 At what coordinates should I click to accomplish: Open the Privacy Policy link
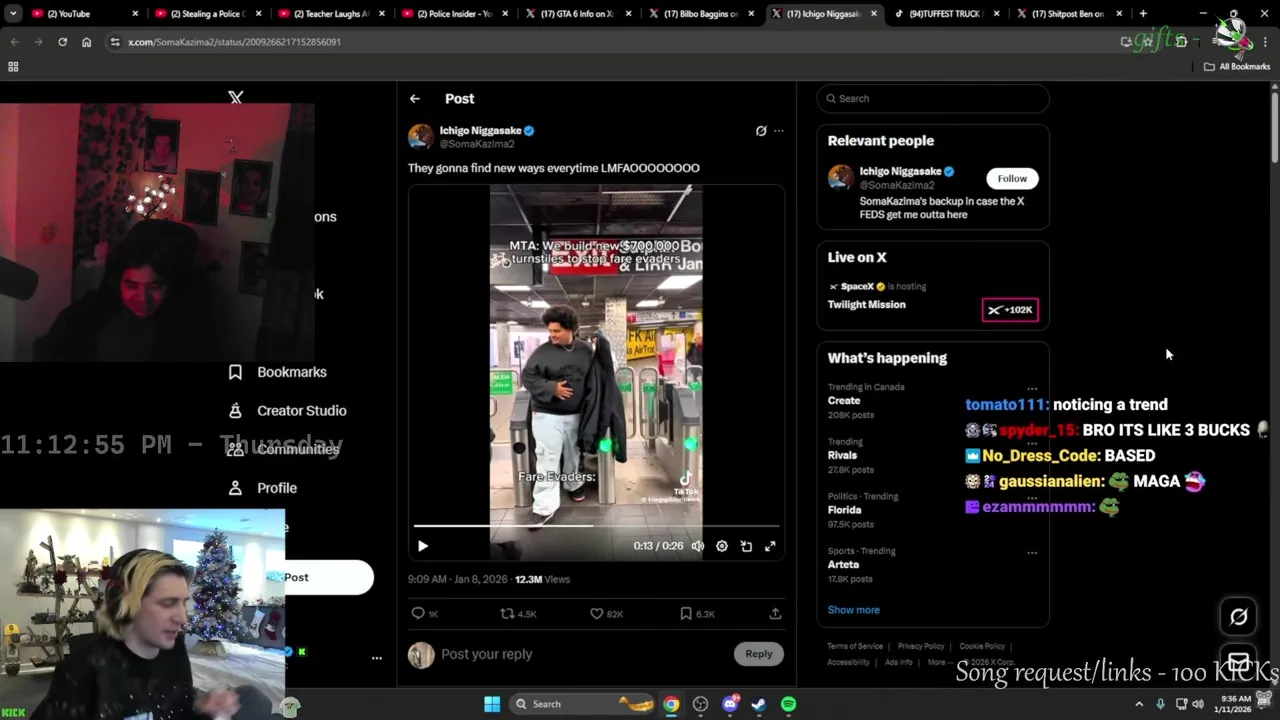point(921,646)
